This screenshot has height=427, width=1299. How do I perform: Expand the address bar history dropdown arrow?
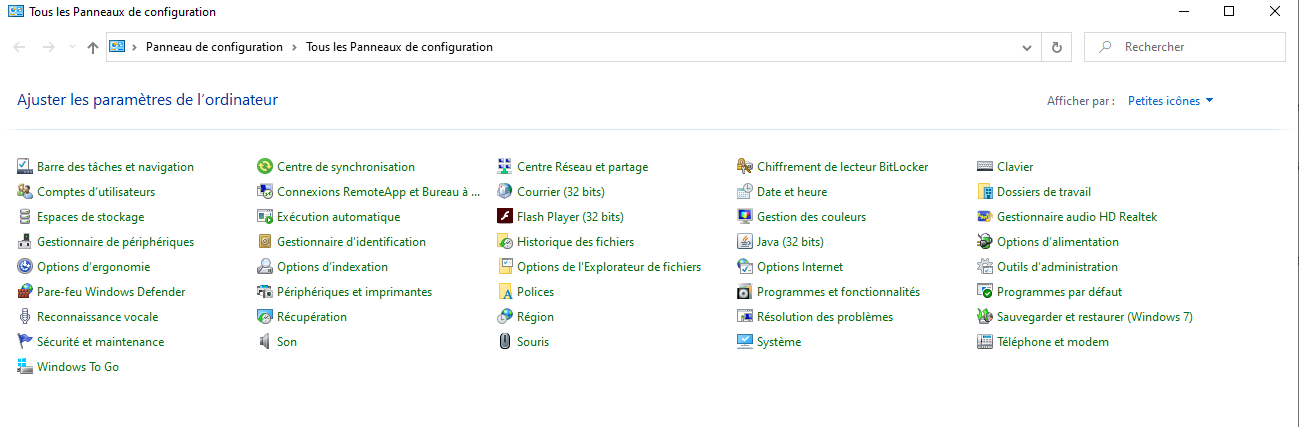[x=1026, y=47]
